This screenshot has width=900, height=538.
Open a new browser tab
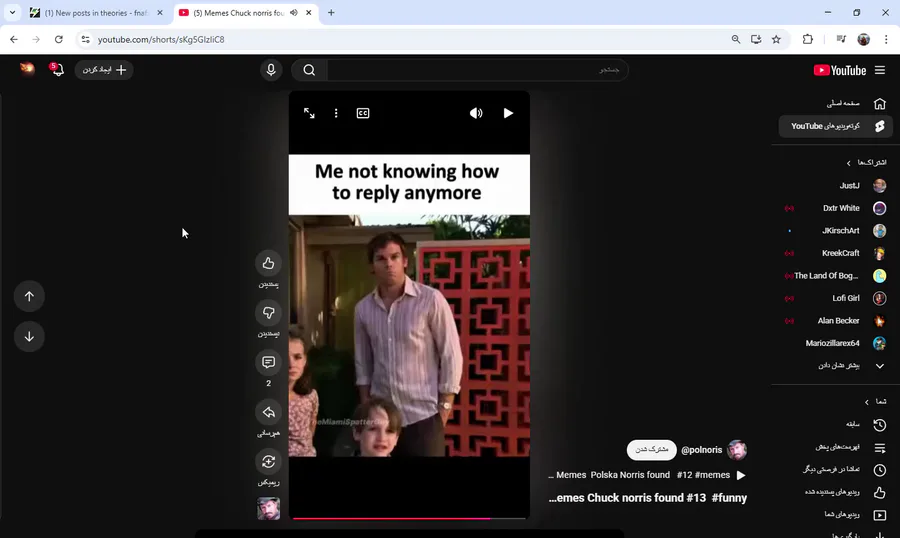331,13
